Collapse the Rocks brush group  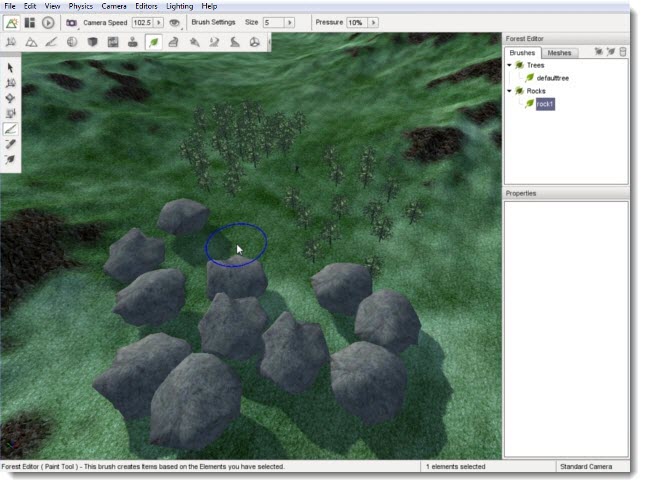coord(509,90)
